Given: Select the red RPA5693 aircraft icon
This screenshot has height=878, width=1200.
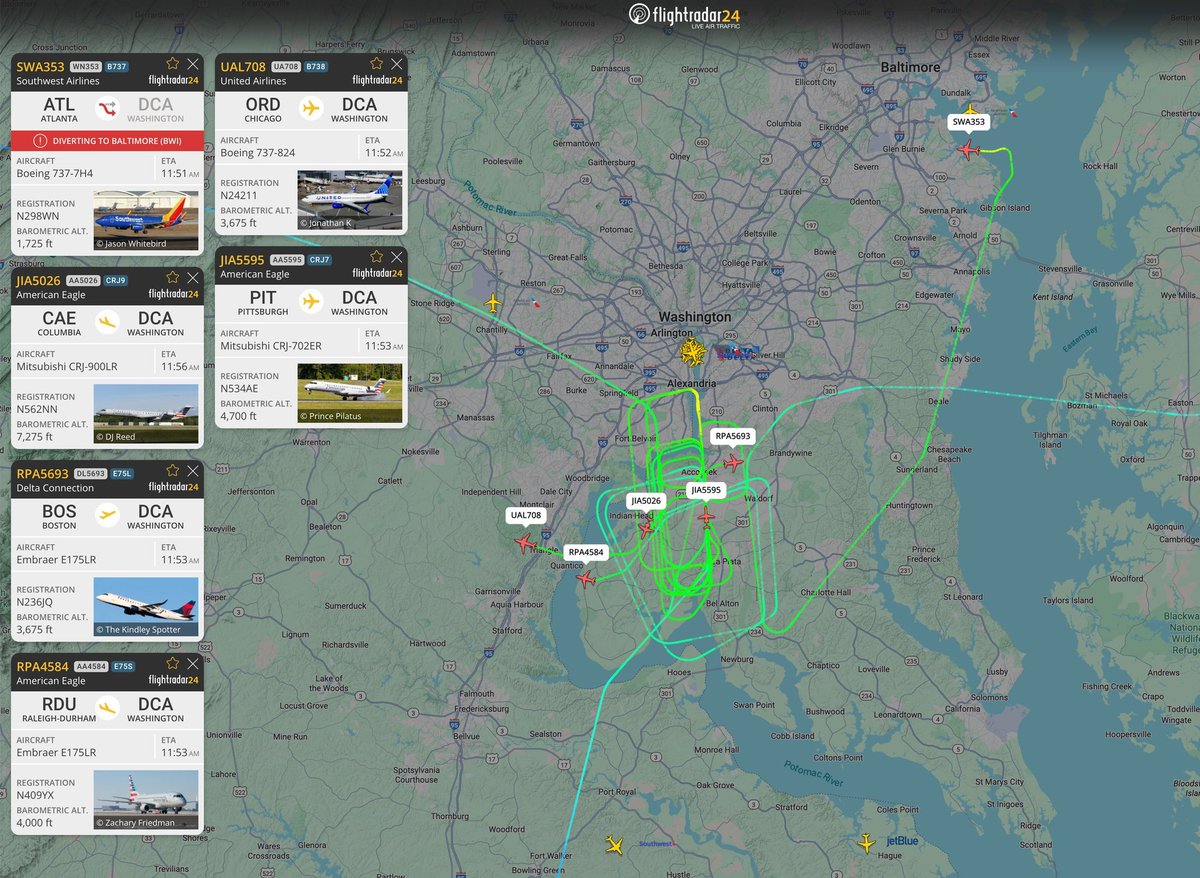Looking at the screenshot, I should pos(733,463).
